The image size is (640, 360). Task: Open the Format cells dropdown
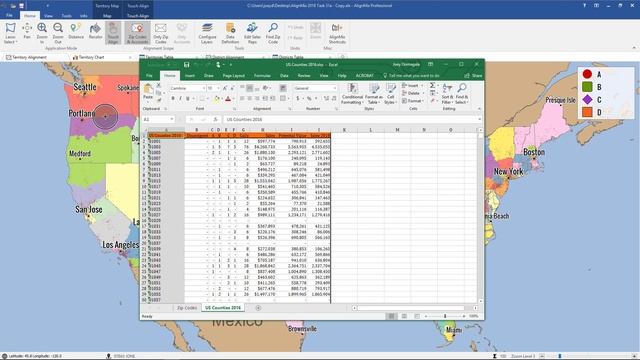tap(413, 100)
